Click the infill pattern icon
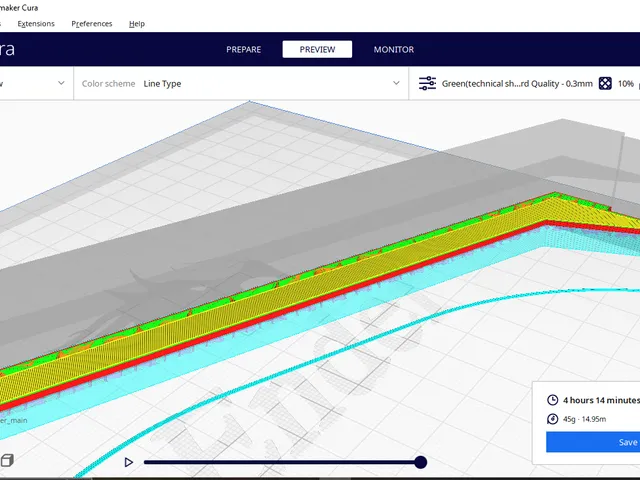640x480 pixels. point(605,83)
